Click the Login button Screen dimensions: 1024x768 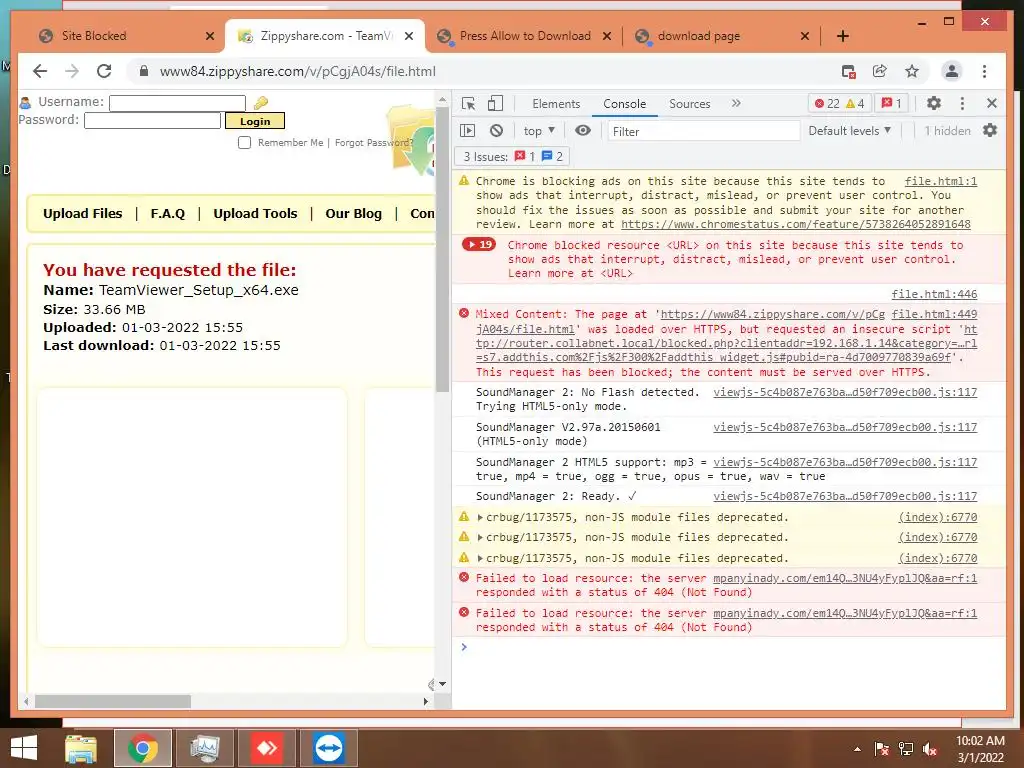(255, 121)
